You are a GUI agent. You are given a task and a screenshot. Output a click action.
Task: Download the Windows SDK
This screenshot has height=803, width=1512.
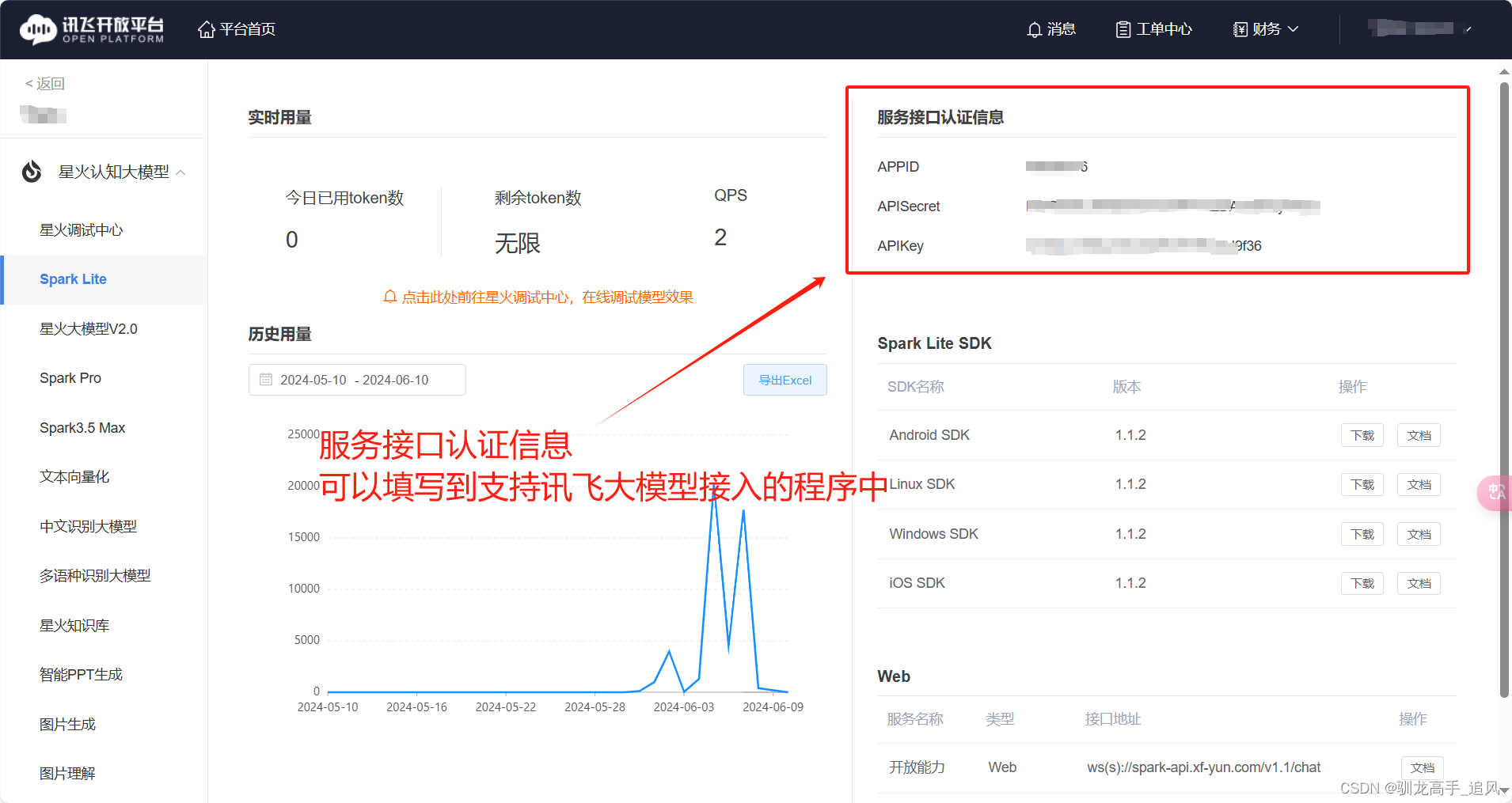point(1362,534)
